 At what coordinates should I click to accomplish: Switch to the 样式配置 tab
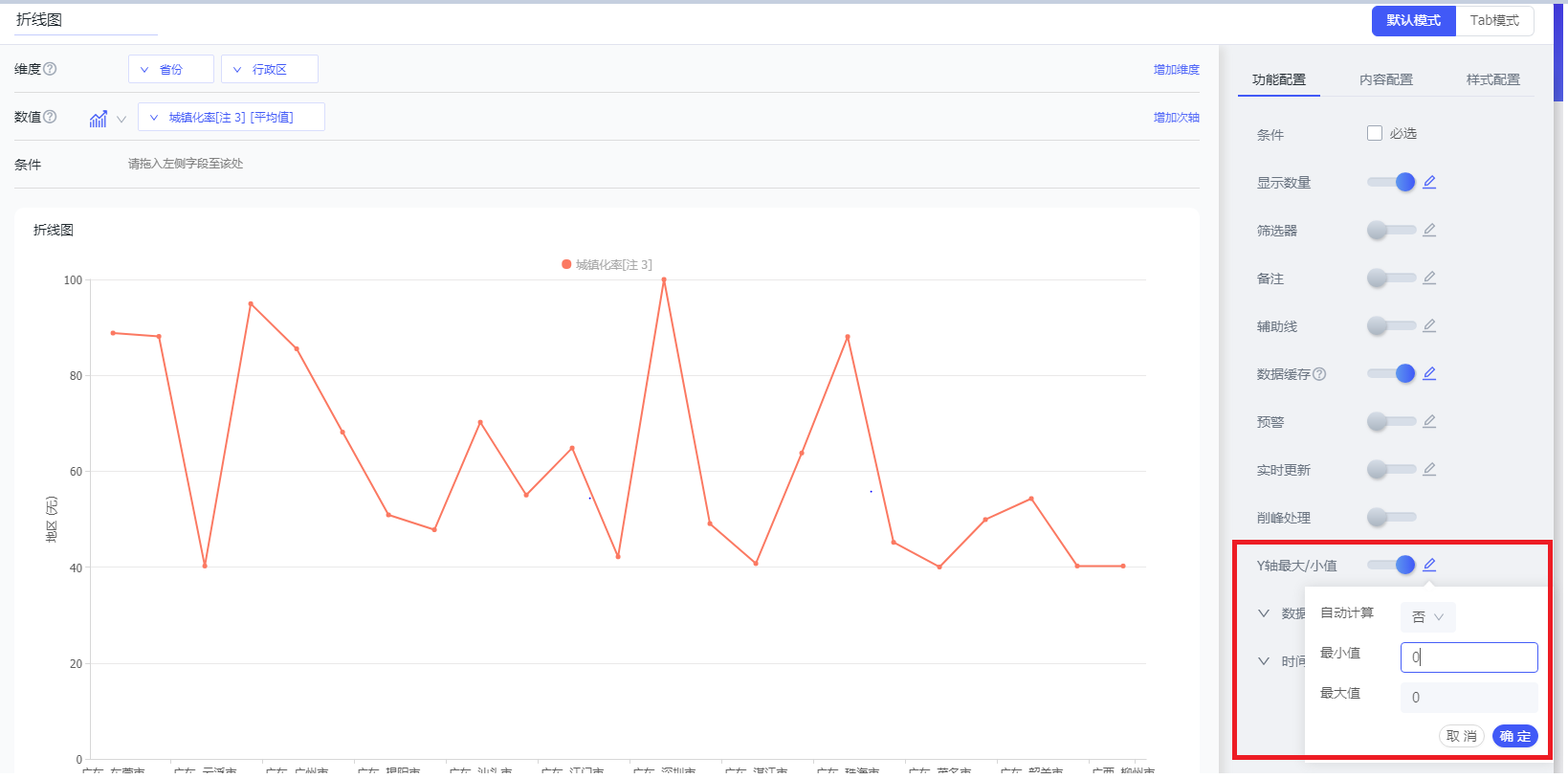pyautogui.click(x=1492, y=79)
